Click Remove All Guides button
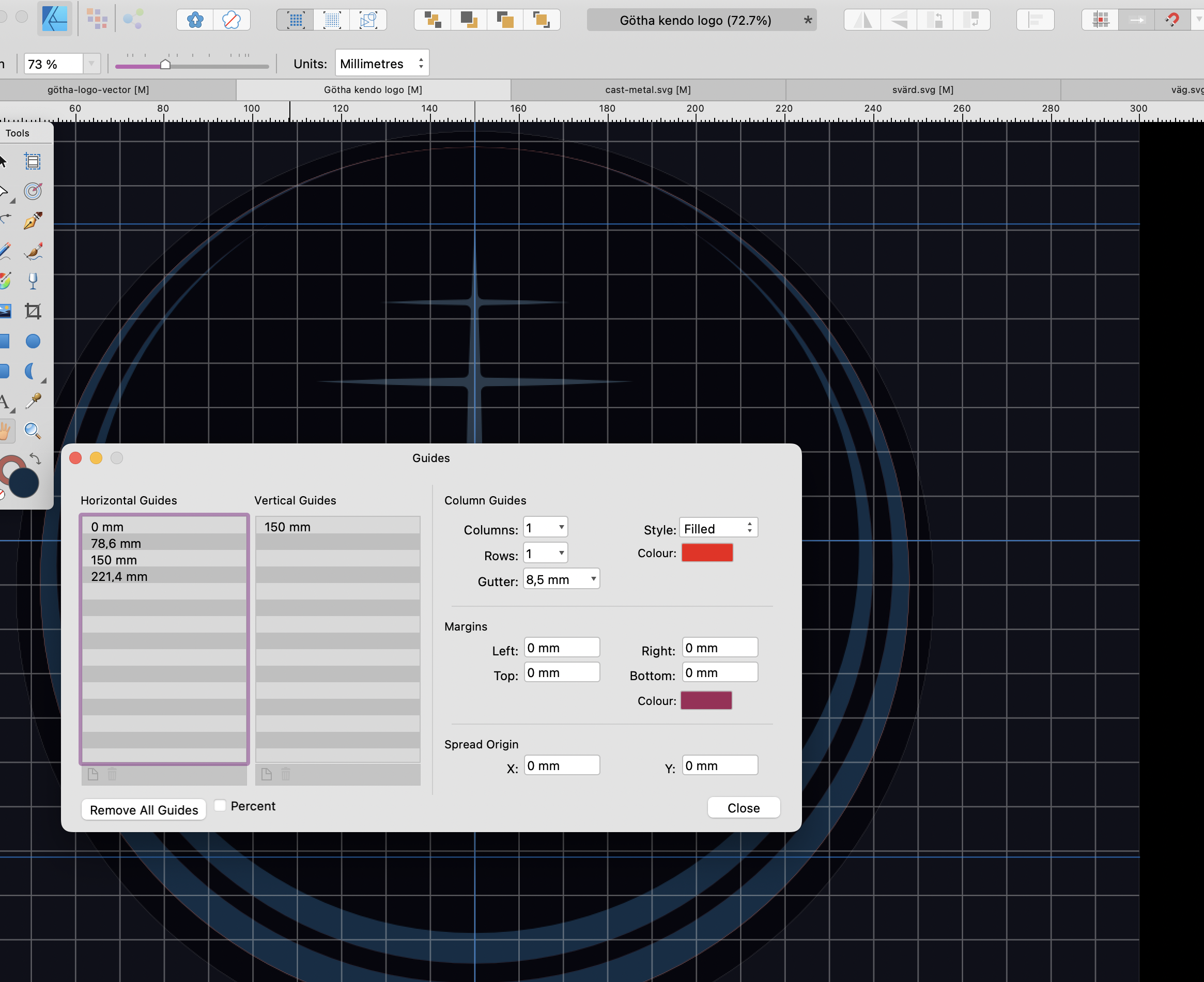The height and width of the screenshot is (982, 1204). (x=144, y=809)
